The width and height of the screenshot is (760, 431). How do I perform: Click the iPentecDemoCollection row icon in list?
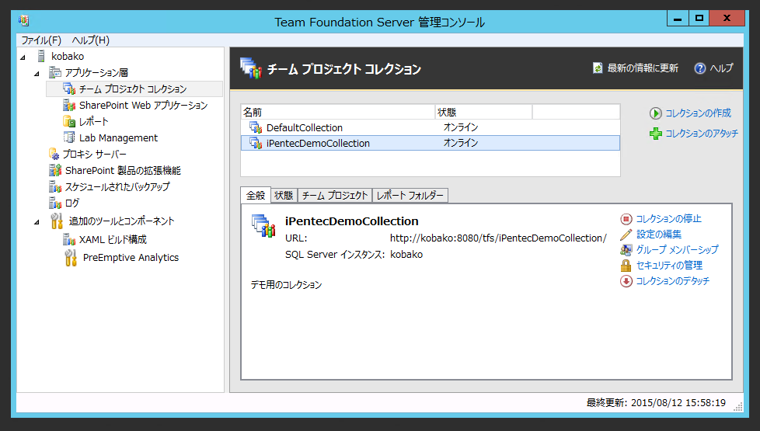pos(255,143)
